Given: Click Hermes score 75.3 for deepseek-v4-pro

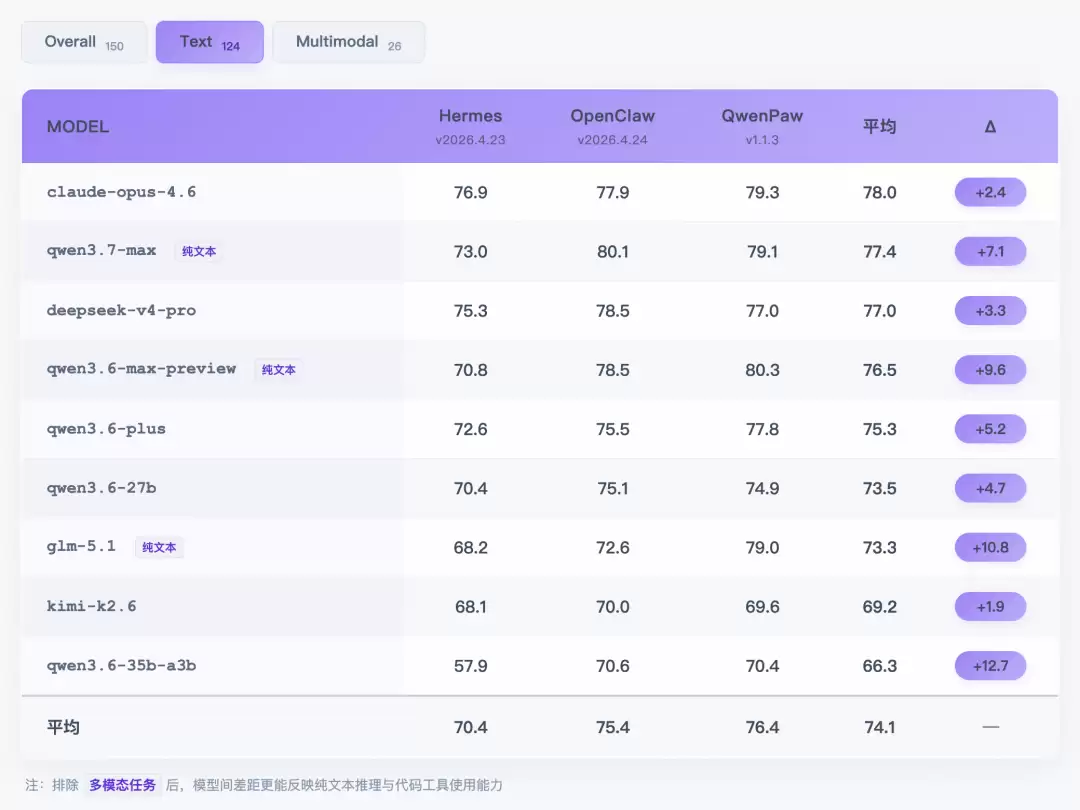Looking at the screenshot, I should (470, 311).
